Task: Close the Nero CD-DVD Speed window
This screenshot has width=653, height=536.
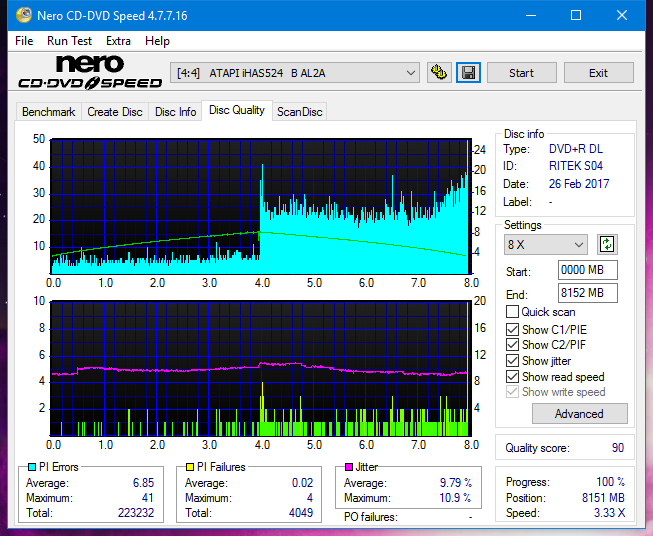Action: pyautogui.click(x=622, y=16)
